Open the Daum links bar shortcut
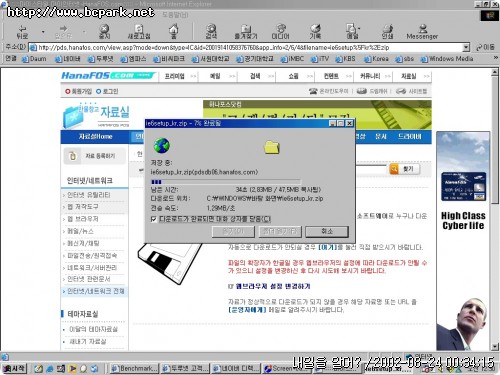Viewport: 500px width, 375px height. [34, 59]
